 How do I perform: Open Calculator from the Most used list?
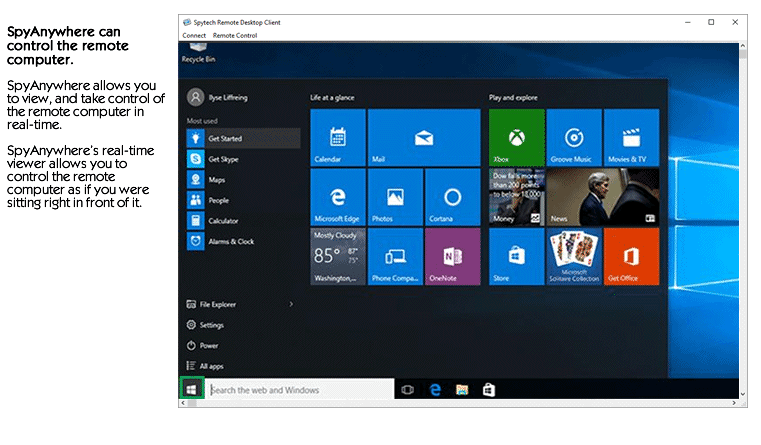[243, 221]
